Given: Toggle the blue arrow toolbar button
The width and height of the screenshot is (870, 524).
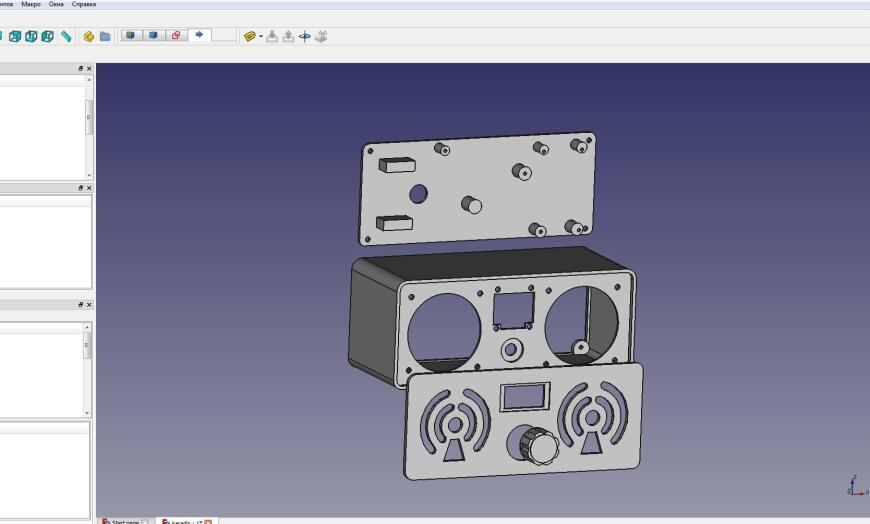Looking at the screenshot, I should click(199, 35).
